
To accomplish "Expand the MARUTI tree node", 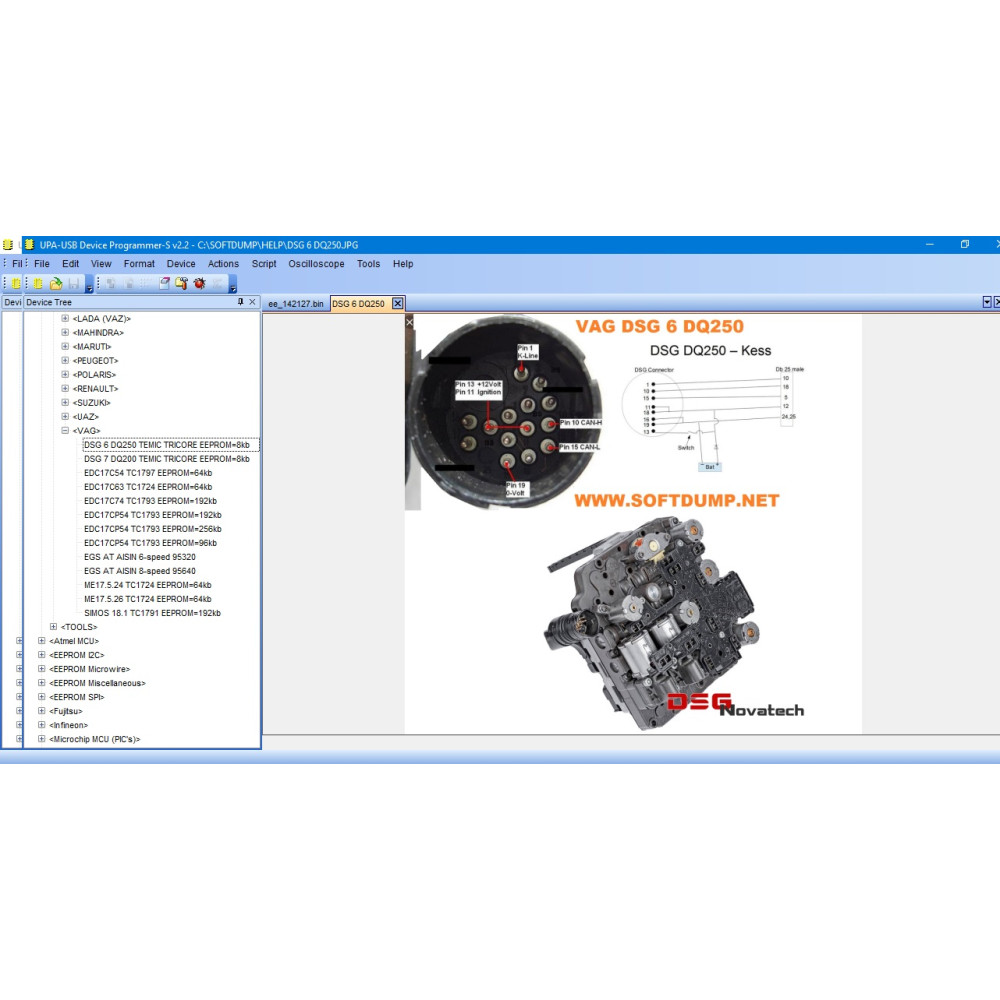I will click(x=65, y=346).
